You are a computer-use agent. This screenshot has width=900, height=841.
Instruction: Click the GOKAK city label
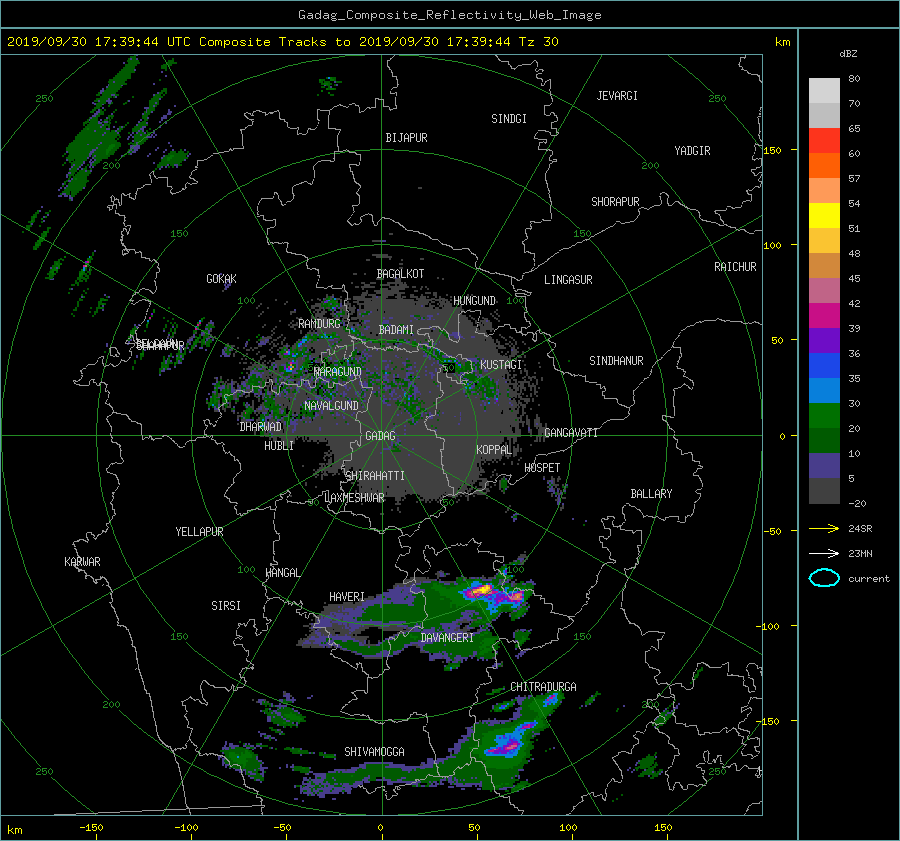pyautogui.click(x=222, y=279)
